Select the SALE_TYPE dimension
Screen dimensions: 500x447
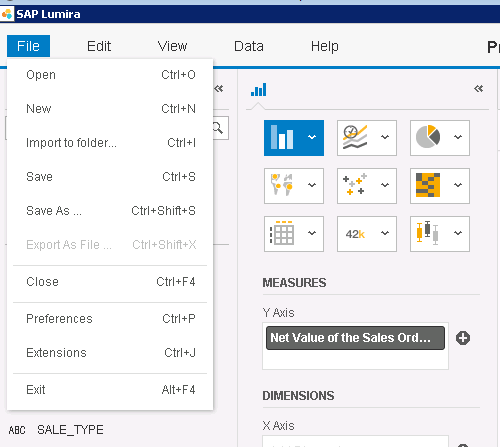(70, 430)
